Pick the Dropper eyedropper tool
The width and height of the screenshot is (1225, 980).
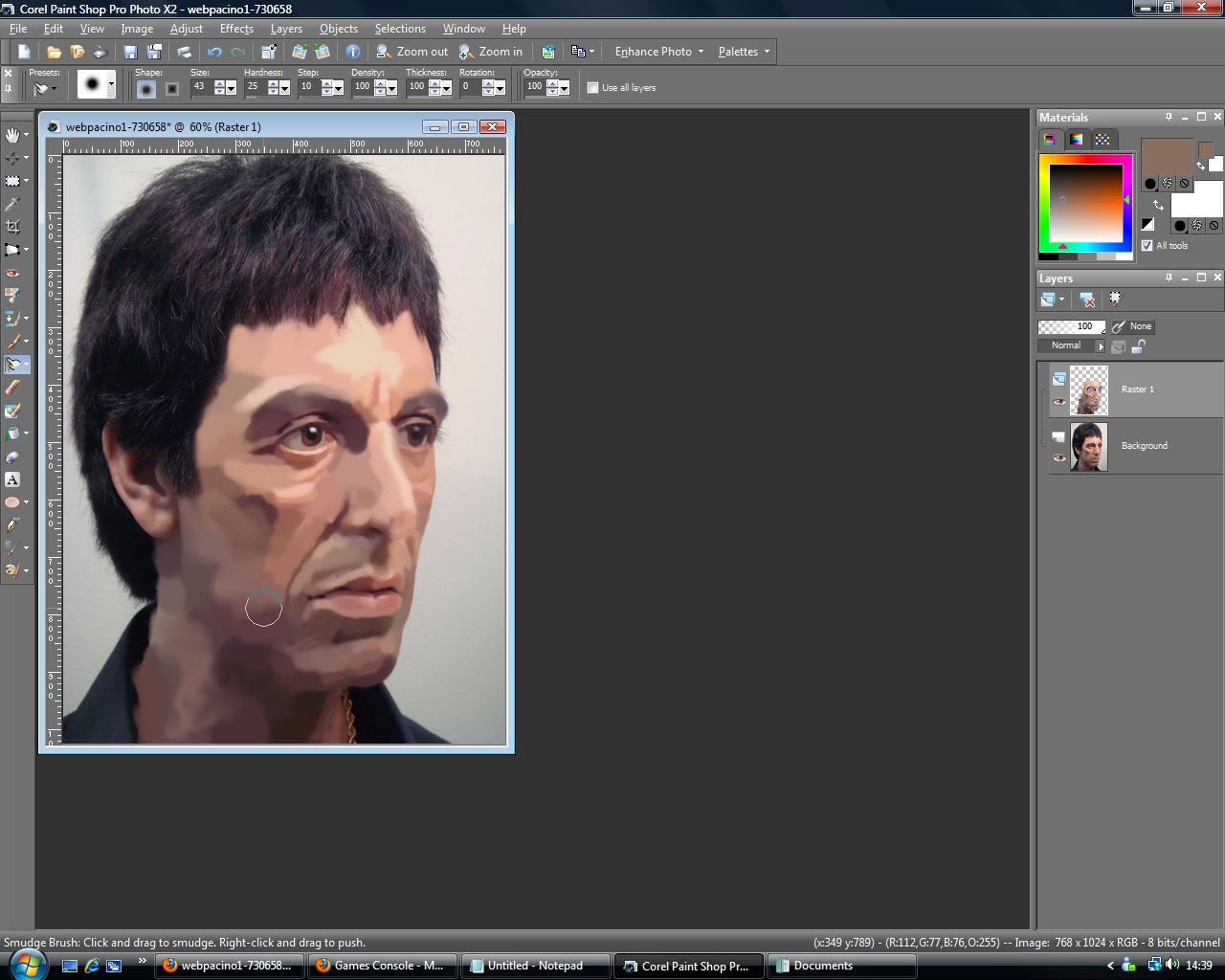pos(12,204)
